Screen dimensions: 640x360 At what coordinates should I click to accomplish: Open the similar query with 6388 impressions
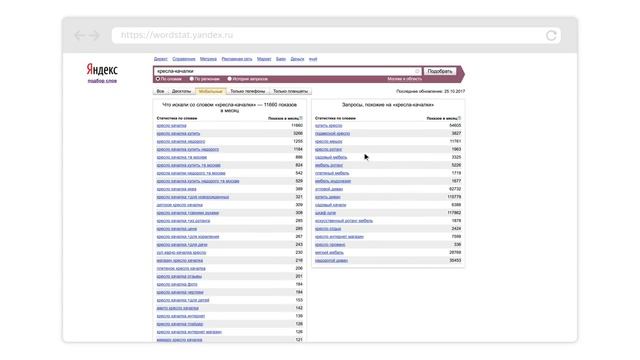click(x=331, y=205)
